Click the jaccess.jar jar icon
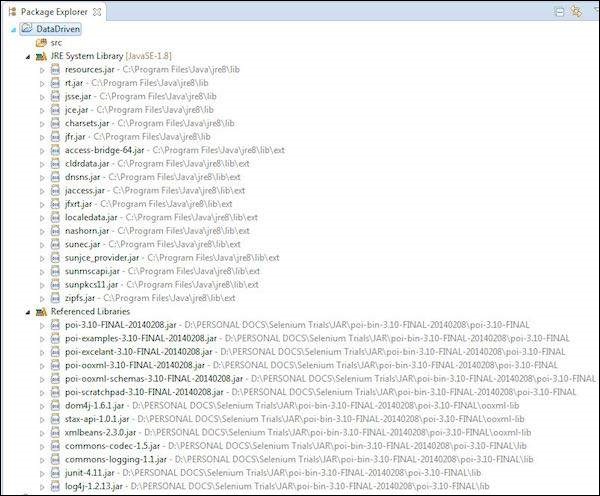Screen dimensions: 600x496 [x=55, y=191]
